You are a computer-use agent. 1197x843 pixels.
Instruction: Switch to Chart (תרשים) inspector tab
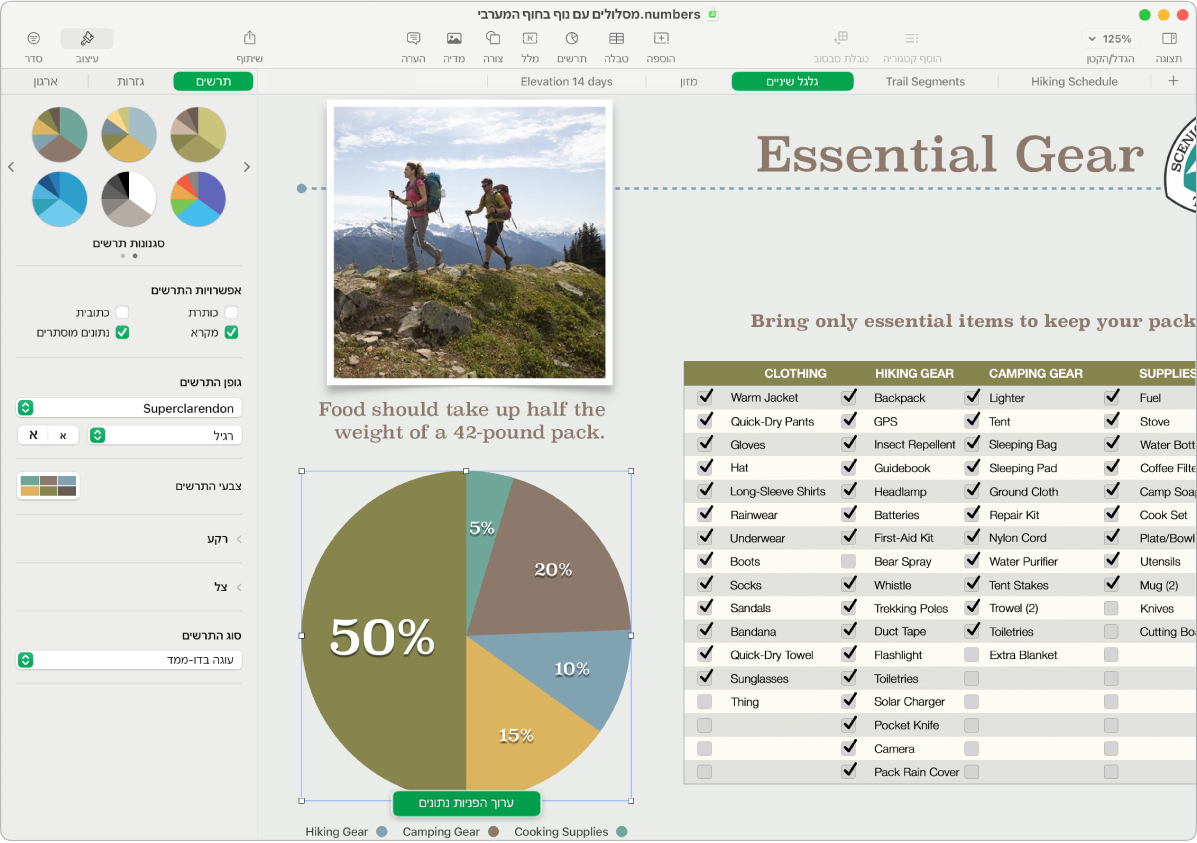tap(213, 81)
